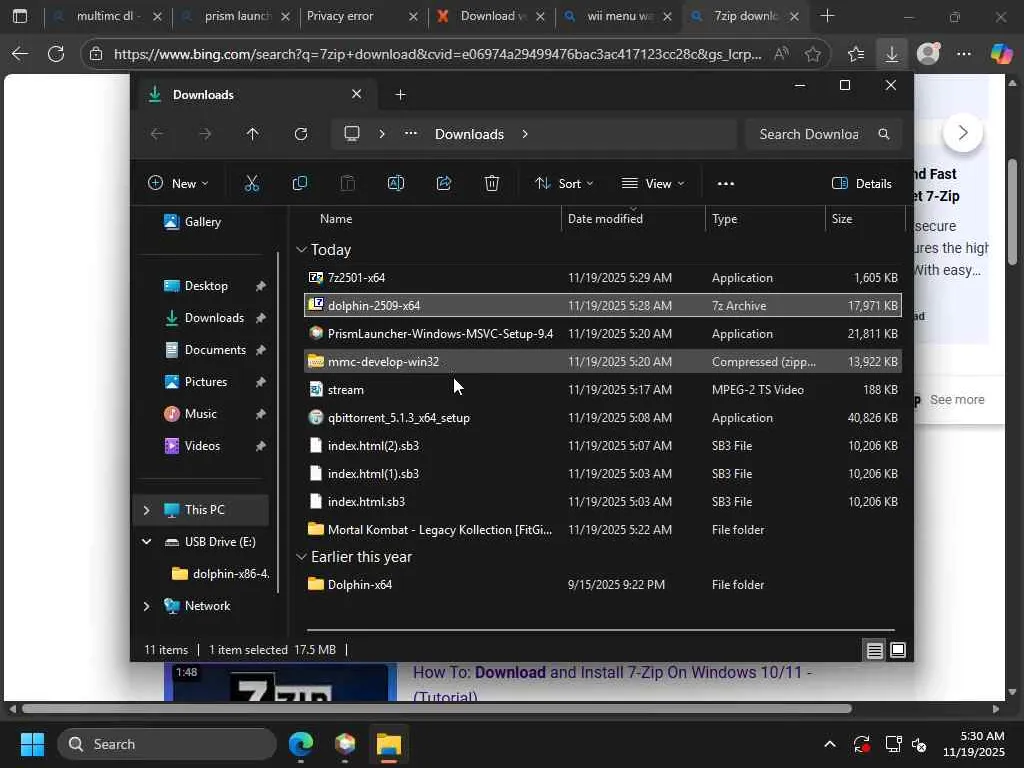This screenshot has height=768, width=1024.
Task: Click the Rename icon in Explorer toolbar
Action: point(396,184)
